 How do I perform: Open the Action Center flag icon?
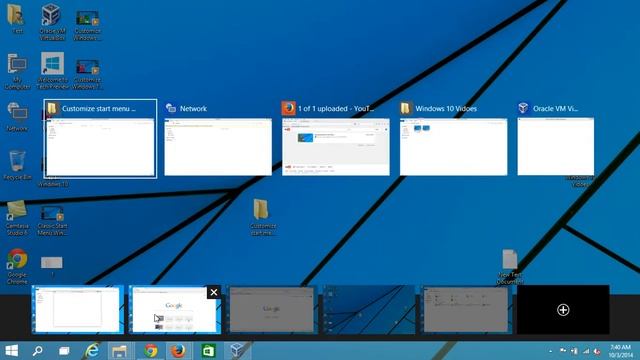click(563, 351)
